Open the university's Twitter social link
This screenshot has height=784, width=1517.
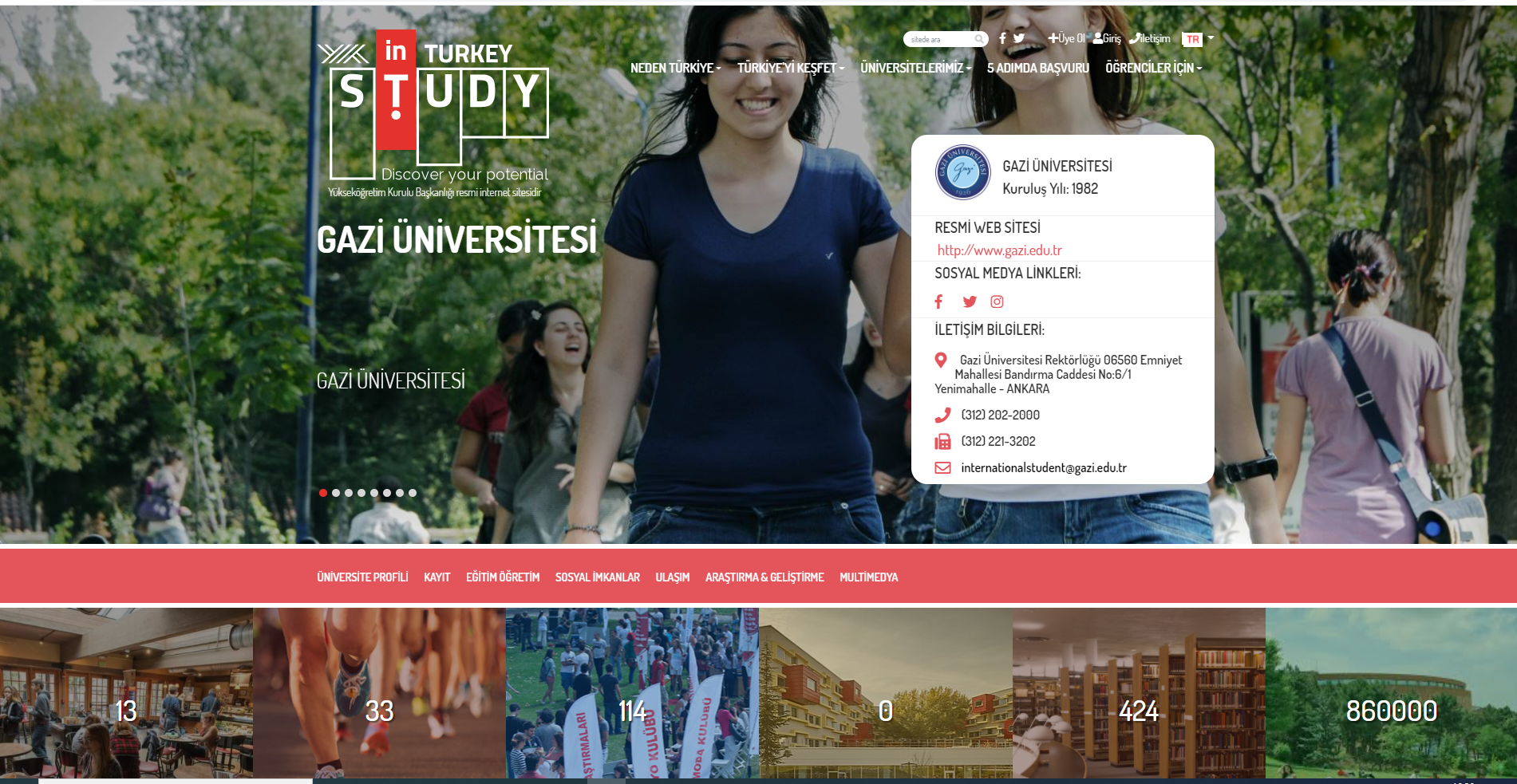click(970, 301)
